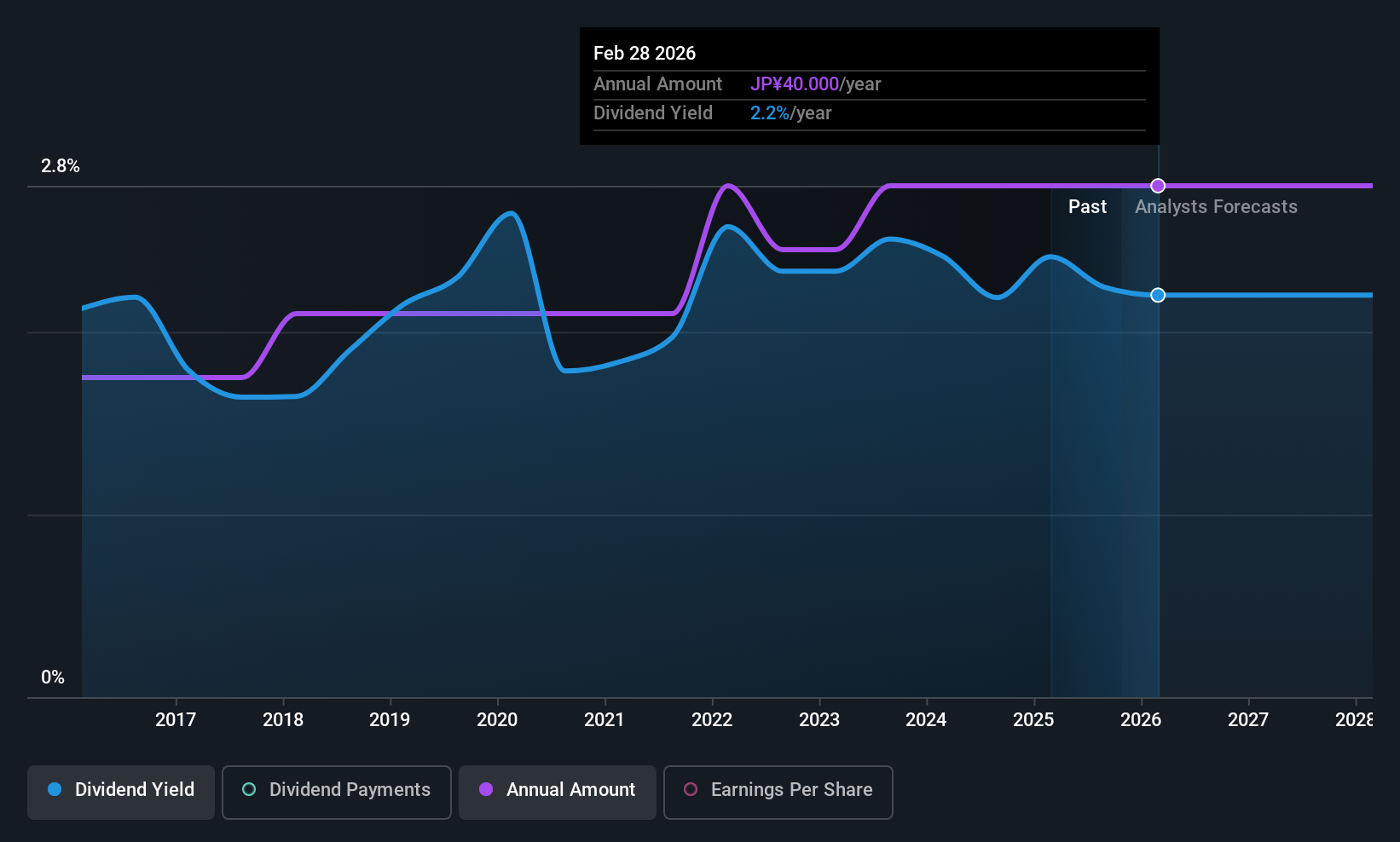Image resolution: width=1400 pixels, height=842 pixels.
Task: Click the 2027 year label
Action: tap(1248, 720)
